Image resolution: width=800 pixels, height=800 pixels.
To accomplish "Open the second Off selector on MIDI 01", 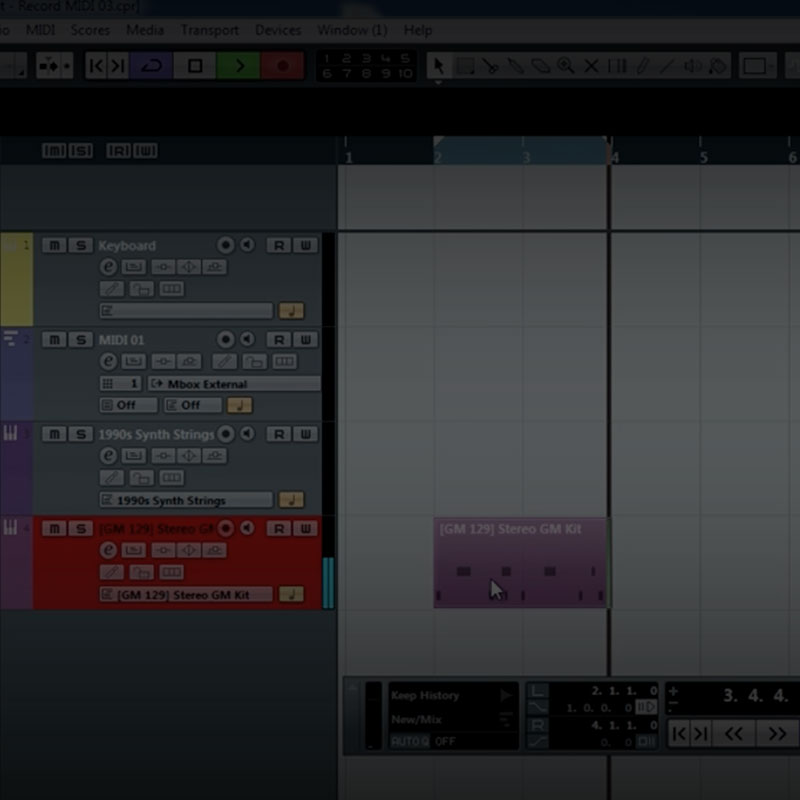I will click(x=193, y=405).
